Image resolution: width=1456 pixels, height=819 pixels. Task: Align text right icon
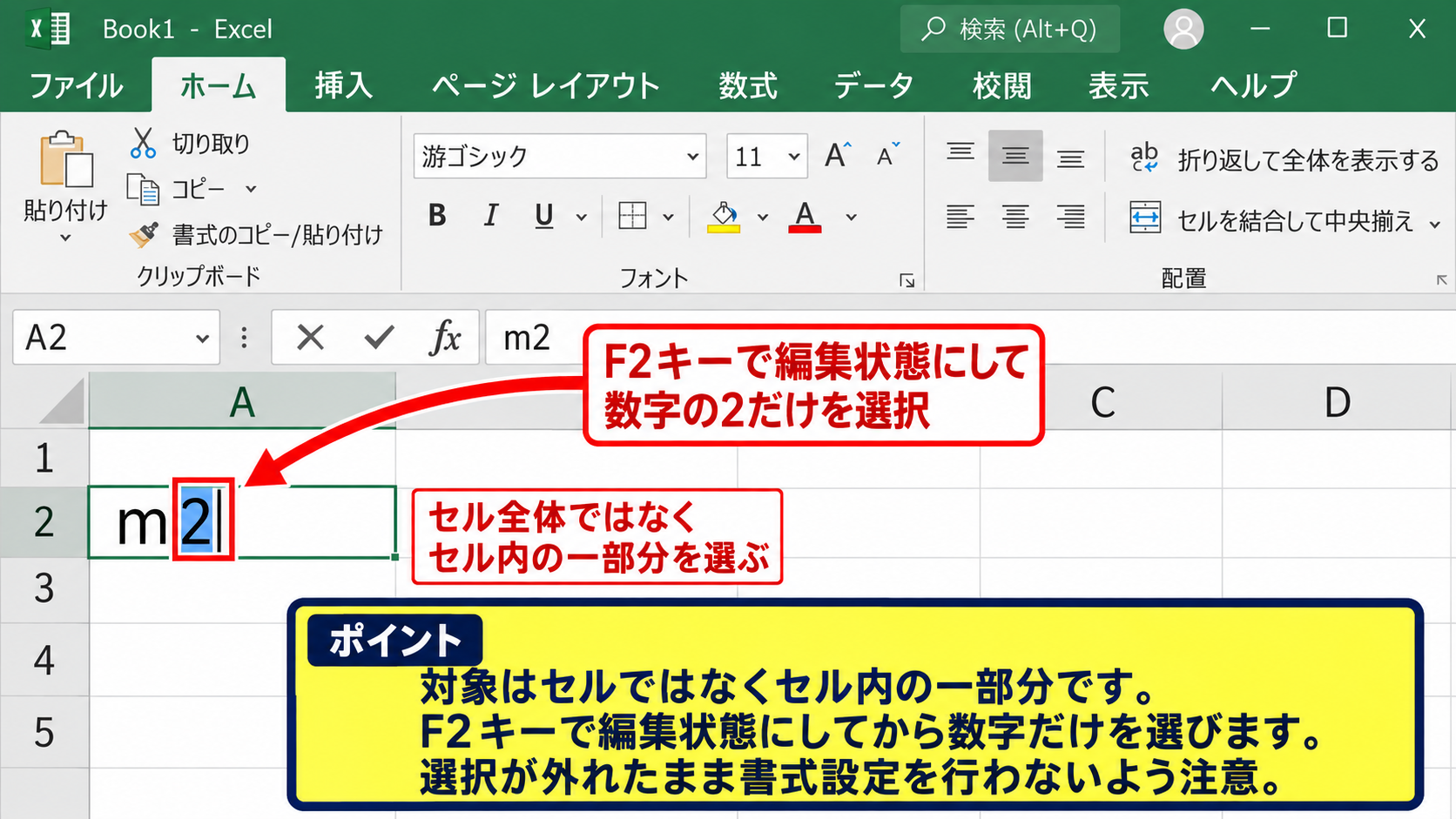pyautogui.click(x=1070, y=217)
